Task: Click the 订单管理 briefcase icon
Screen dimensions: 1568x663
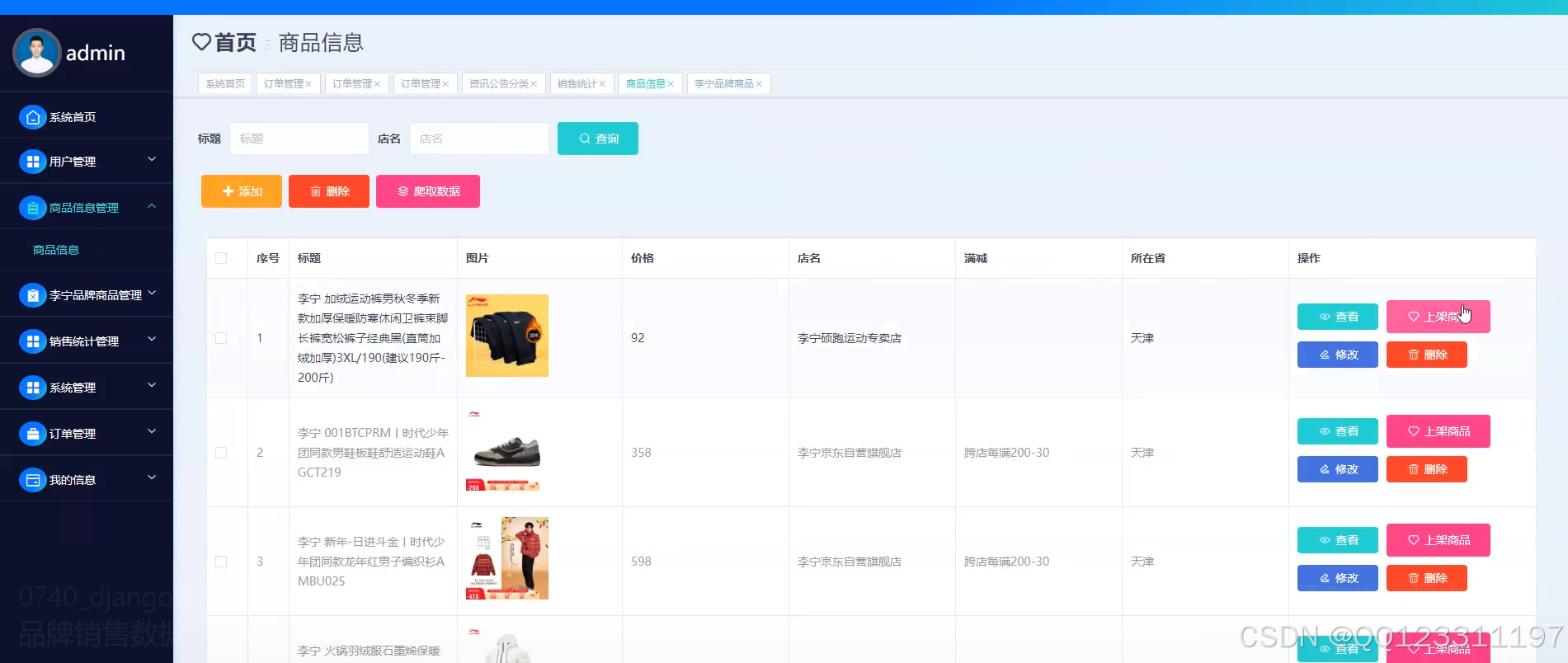Action: (x=33, y=434)
